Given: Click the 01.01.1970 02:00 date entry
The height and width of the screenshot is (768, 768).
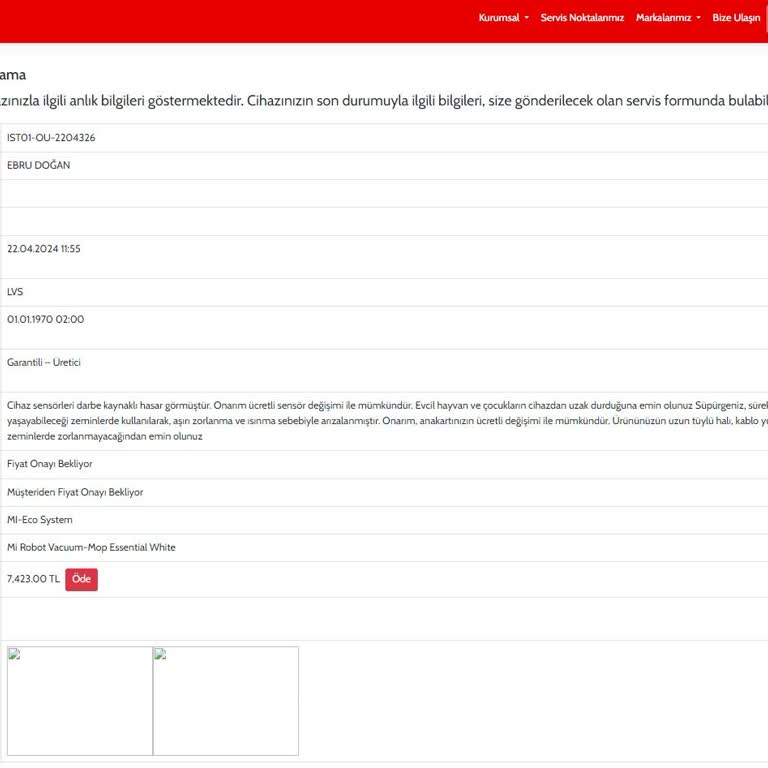Looking at the screenshot, I should (46, 320).
